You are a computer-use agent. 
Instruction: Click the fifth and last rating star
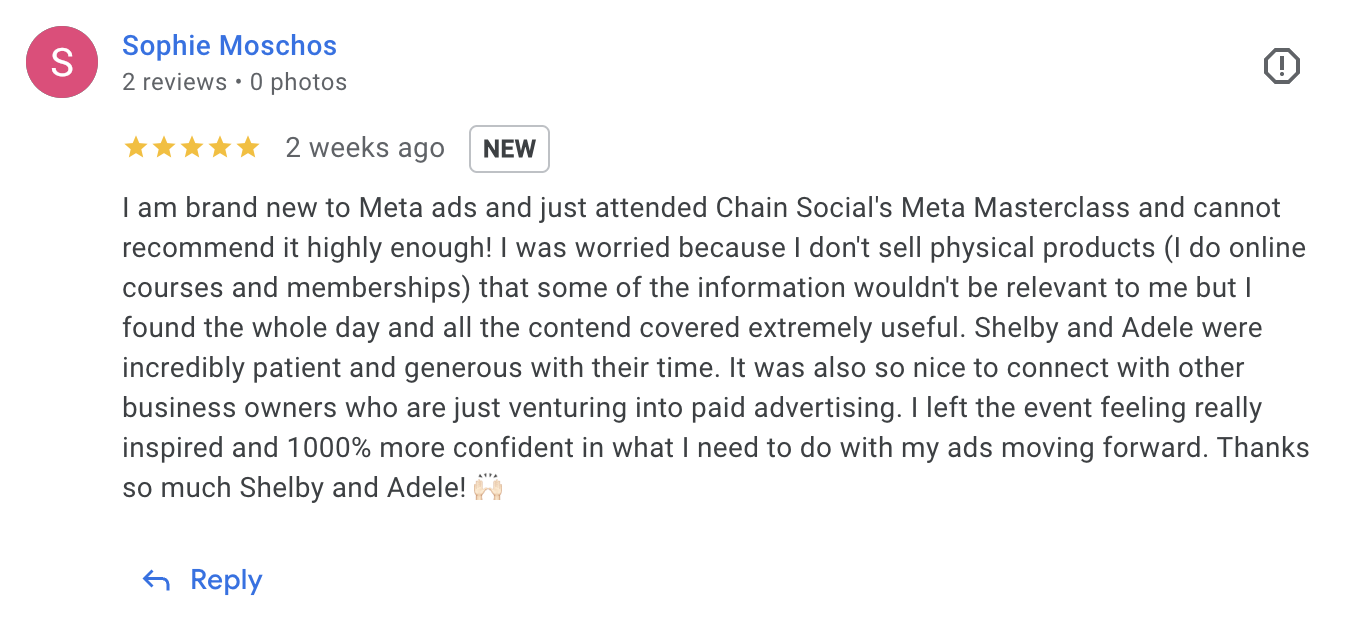click(247, 148)
